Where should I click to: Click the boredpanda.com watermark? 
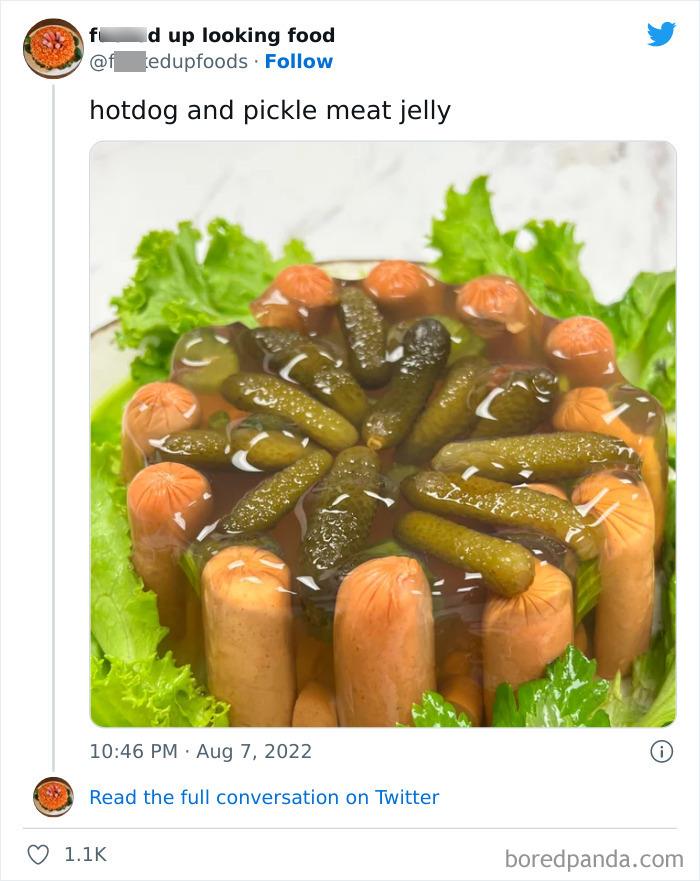pyautogui.click(x=594, y=858)
